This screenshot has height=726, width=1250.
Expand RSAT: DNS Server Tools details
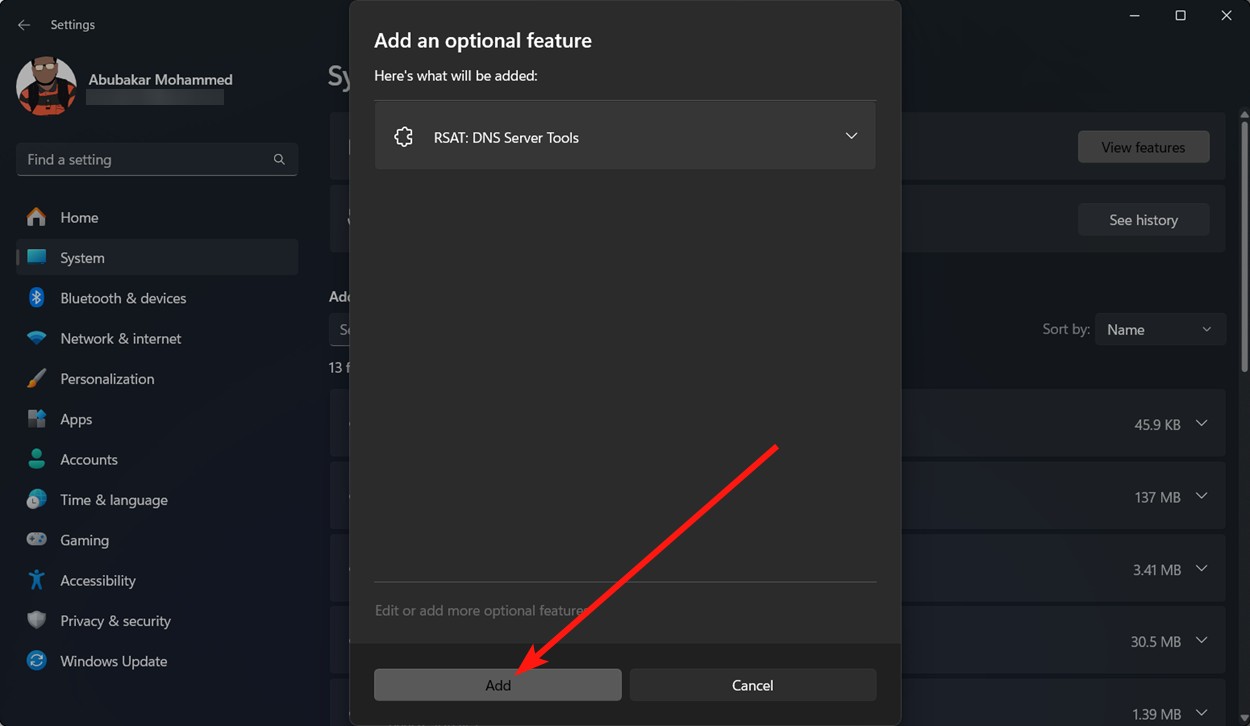(851, 135)
